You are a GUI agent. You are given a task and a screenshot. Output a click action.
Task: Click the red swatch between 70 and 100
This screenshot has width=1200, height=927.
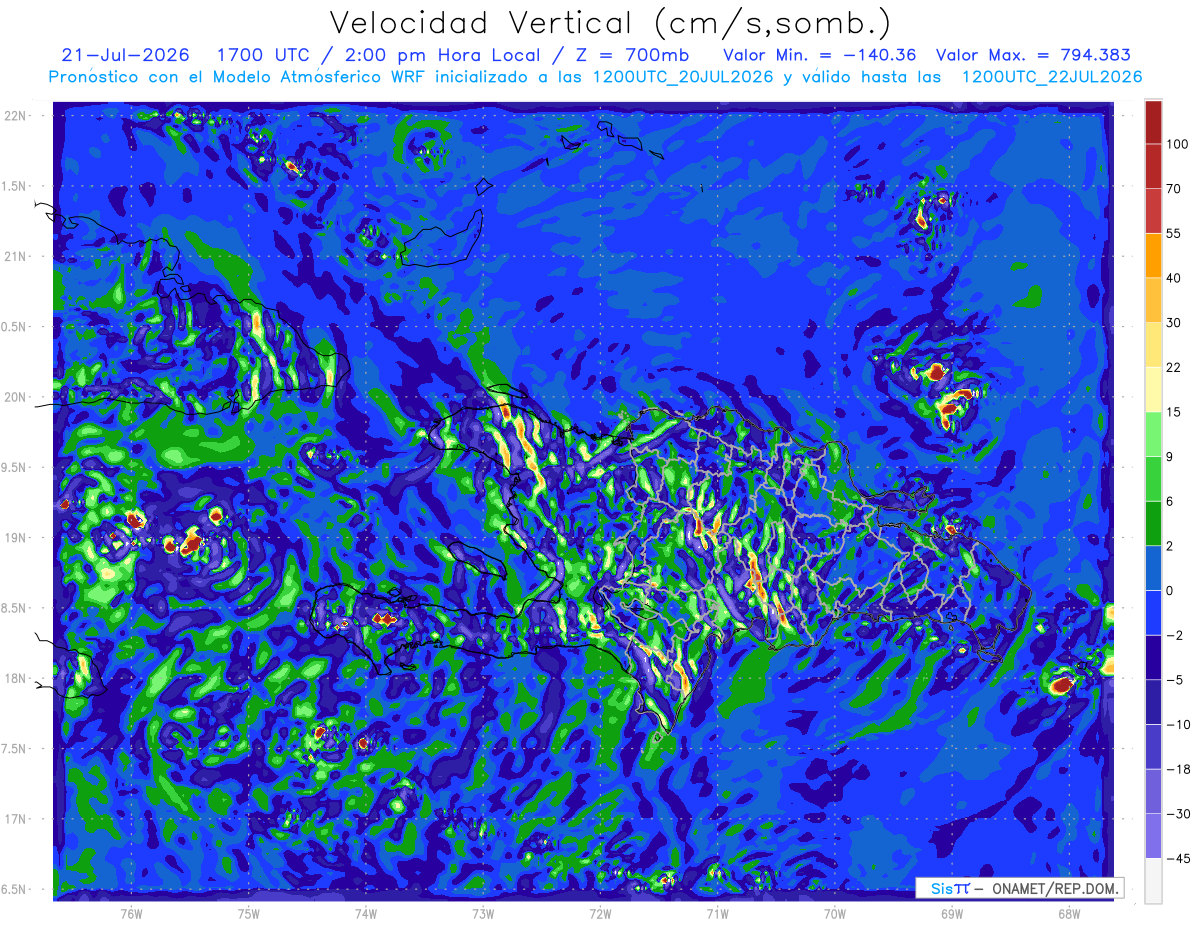[x=1153, y=166]
